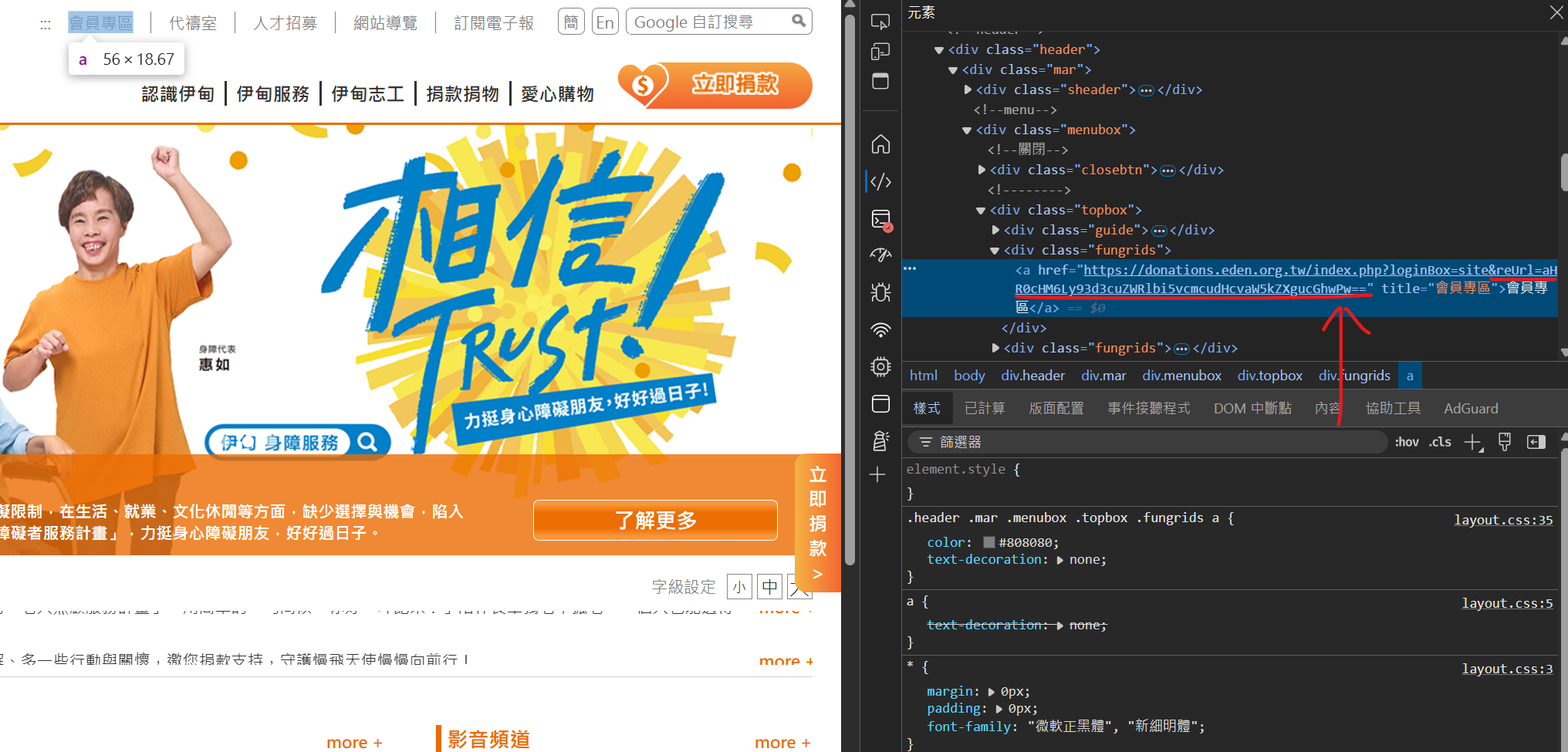Screen dimensions: 1568x752
Task: Open the DOM 中斷點 tab
Action: pos(1252,408)
